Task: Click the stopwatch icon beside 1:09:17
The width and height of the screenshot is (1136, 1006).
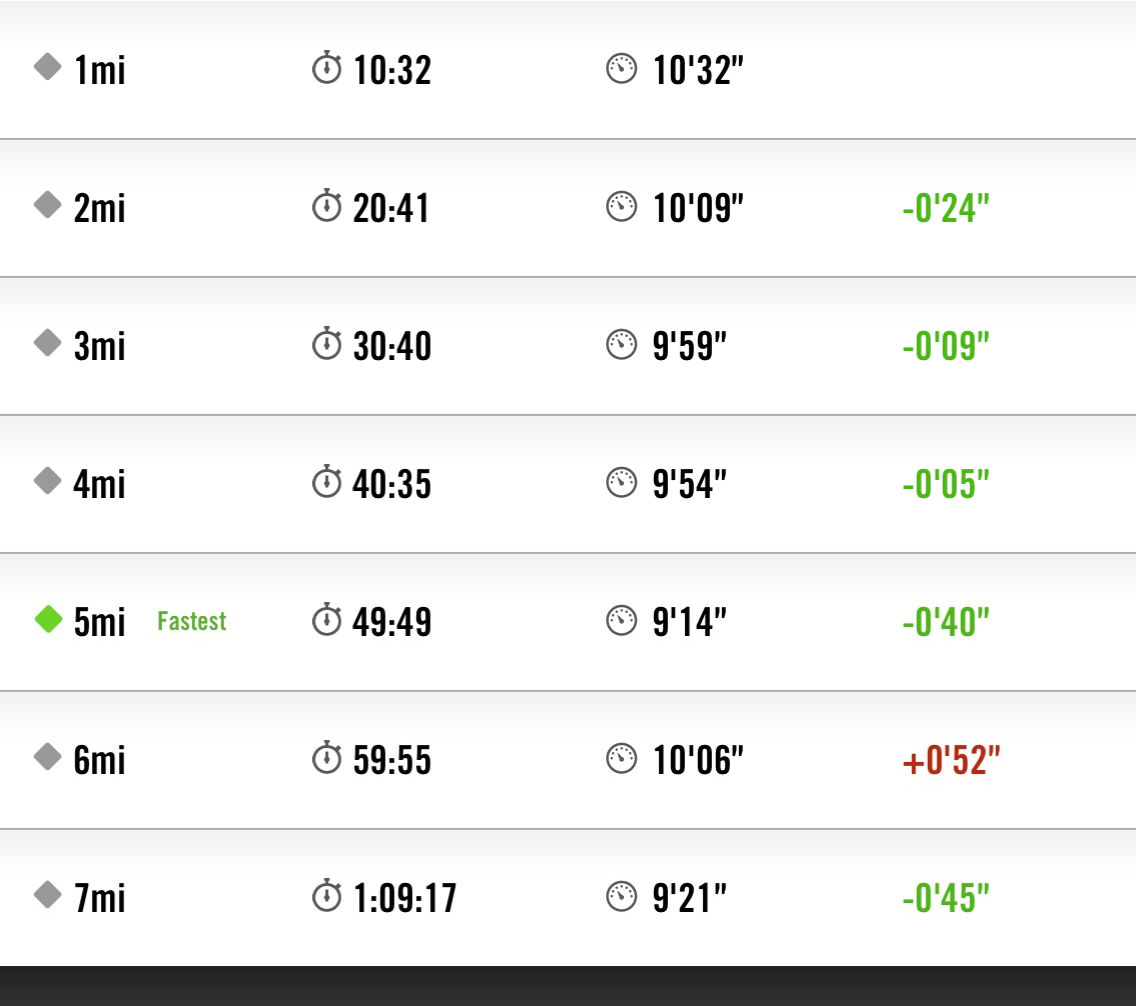Action: pos(326,896)
